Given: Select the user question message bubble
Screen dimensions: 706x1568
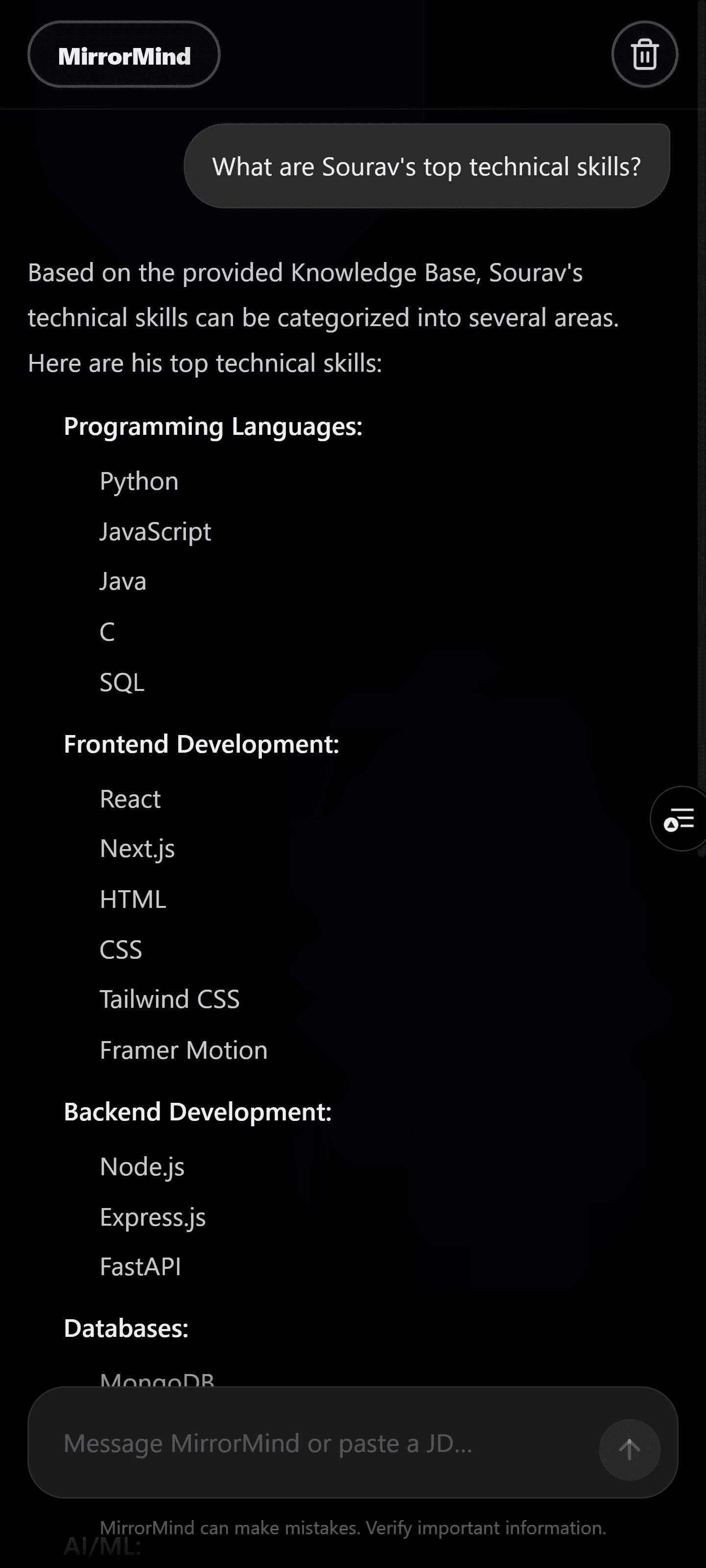Looking at the screenshot, I should pos(426,166).
